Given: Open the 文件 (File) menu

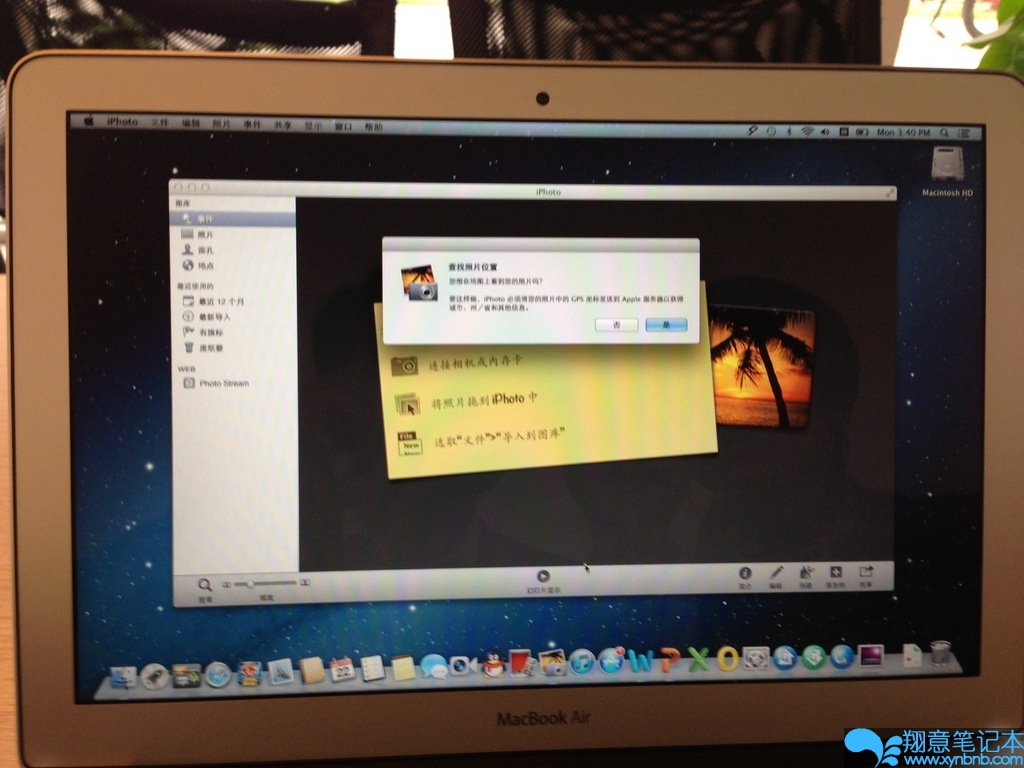Looking at the screenshot, I should pos(160,123).
